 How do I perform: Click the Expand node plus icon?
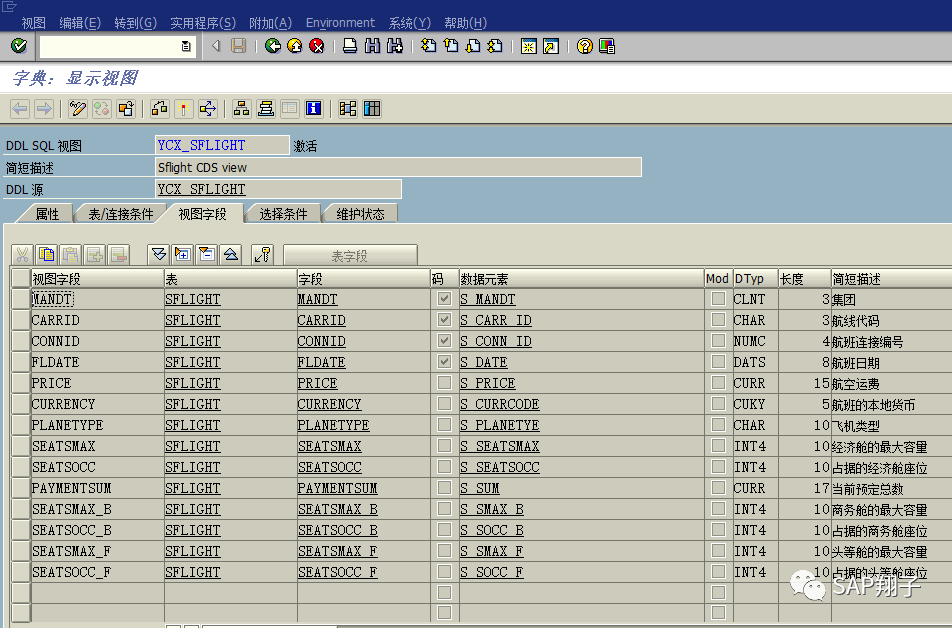pos(182,254)
